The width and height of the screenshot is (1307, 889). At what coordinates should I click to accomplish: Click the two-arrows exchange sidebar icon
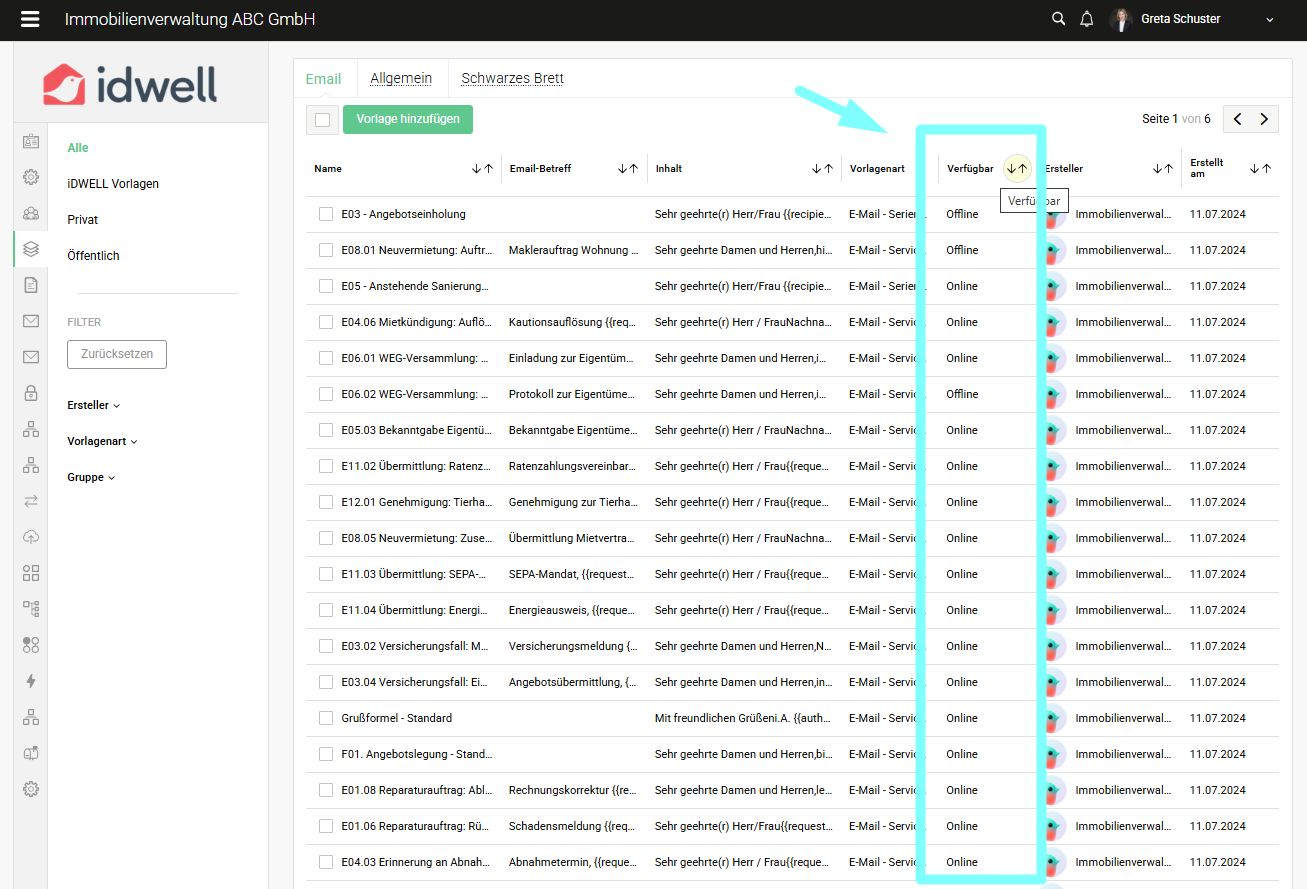pyautogui.click(x=31, y=501)
